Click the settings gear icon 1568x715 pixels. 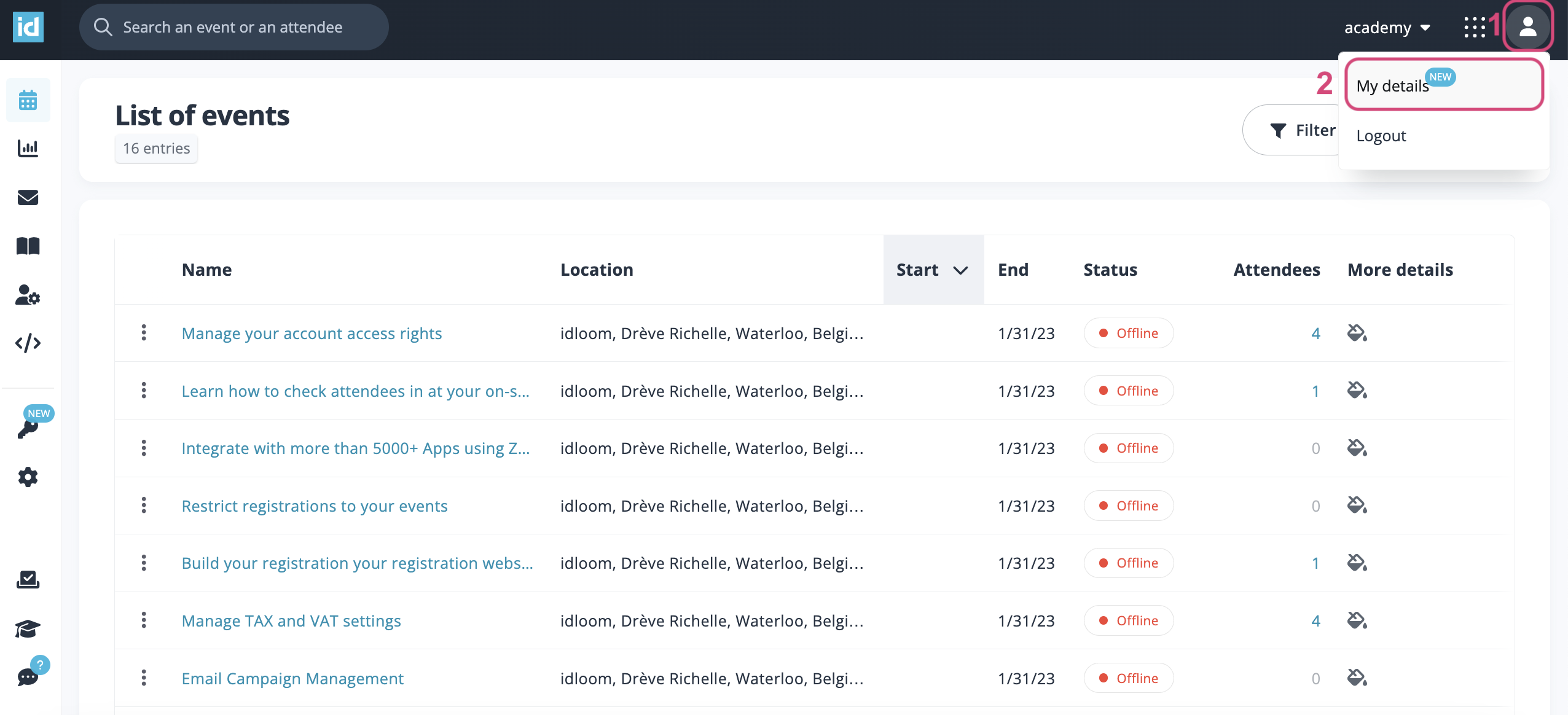[x=27, y=476]
